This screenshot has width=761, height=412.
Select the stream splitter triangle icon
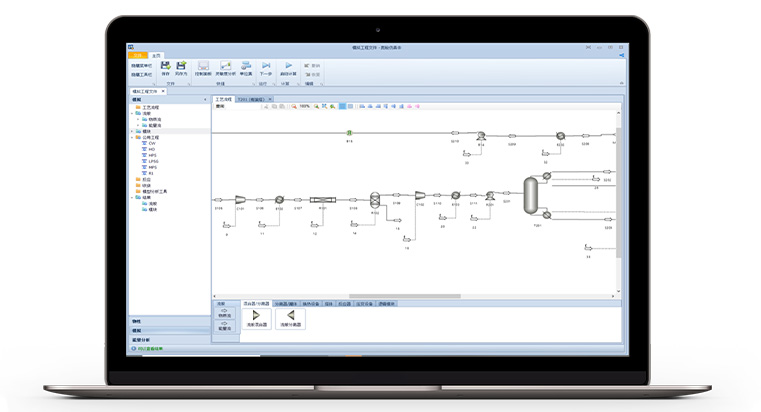click(290, 315)
